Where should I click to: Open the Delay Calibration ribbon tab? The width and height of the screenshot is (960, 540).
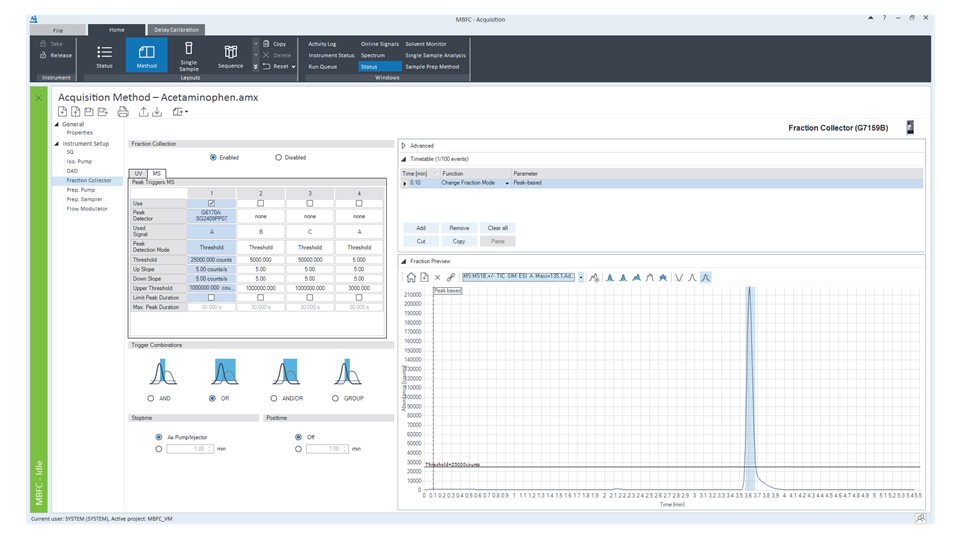[x=178, y=30]
